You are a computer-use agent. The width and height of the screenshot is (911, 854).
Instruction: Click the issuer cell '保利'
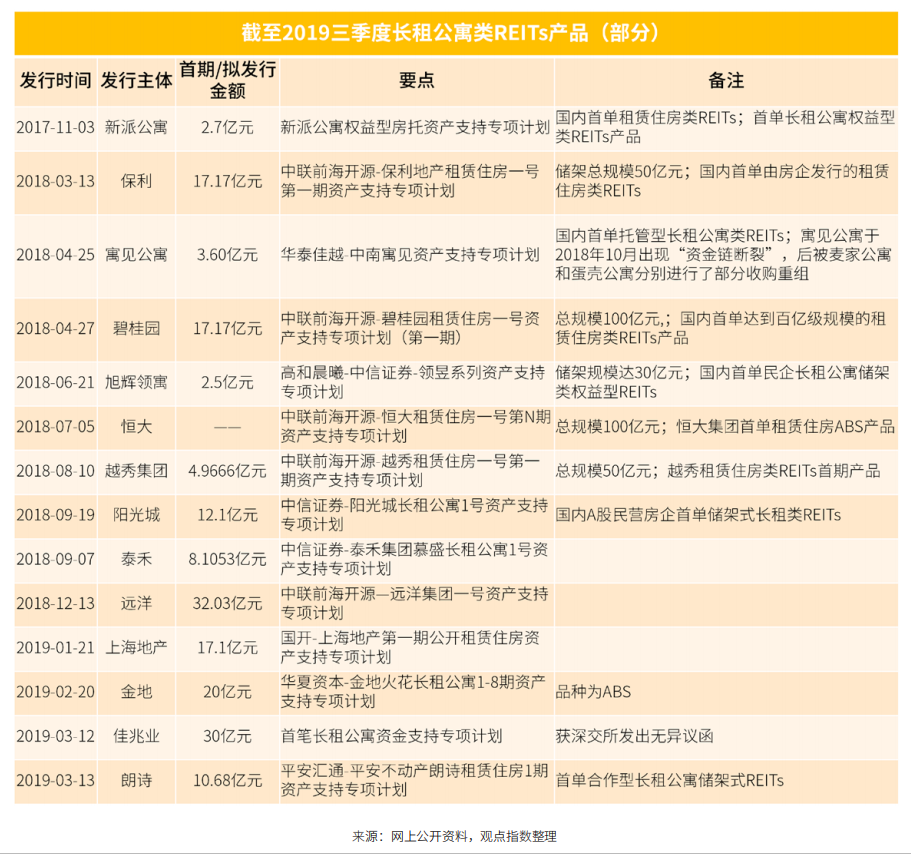[137, 181]
